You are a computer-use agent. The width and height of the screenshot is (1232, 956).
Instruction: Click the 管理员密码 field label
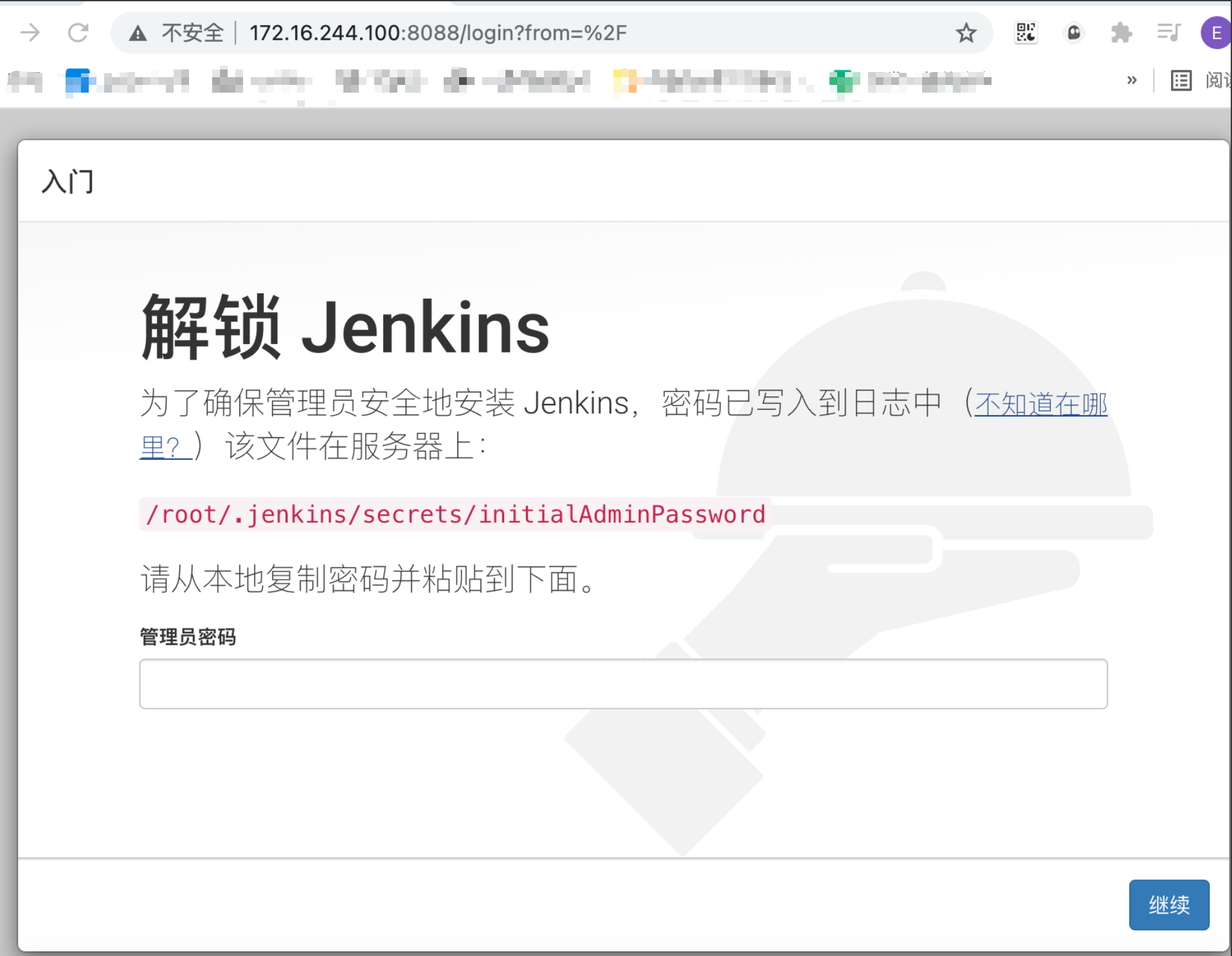pyautogui.click(x=188, y=637)
